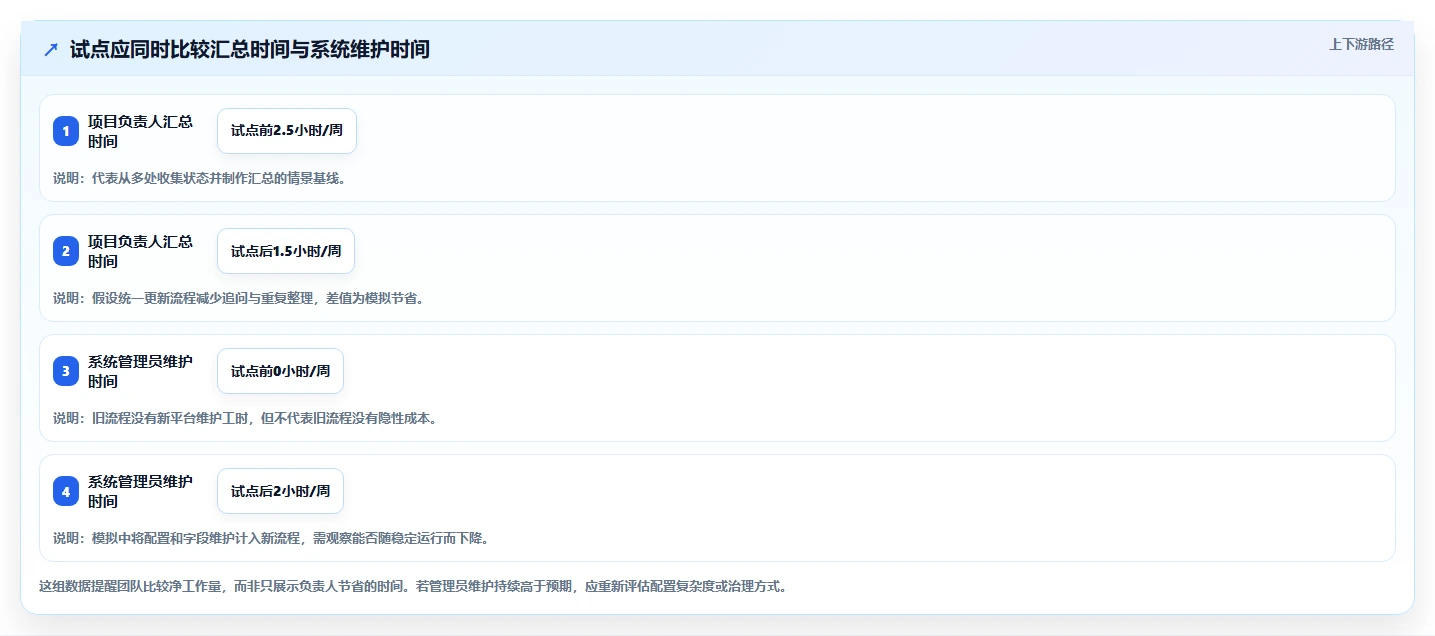This screenshot has width=1435, height=636.
Task: Click 系统管理员维护时间 label in step 3
Action: 140,371
